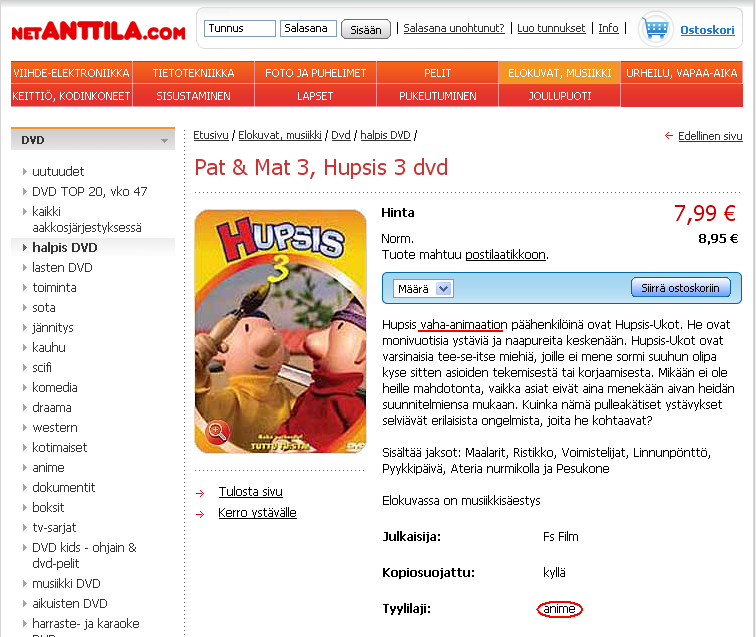
Task: Open the Elokuvat, Musiikki menu tab
Action: pyautogui.click(x=559, y=73)
